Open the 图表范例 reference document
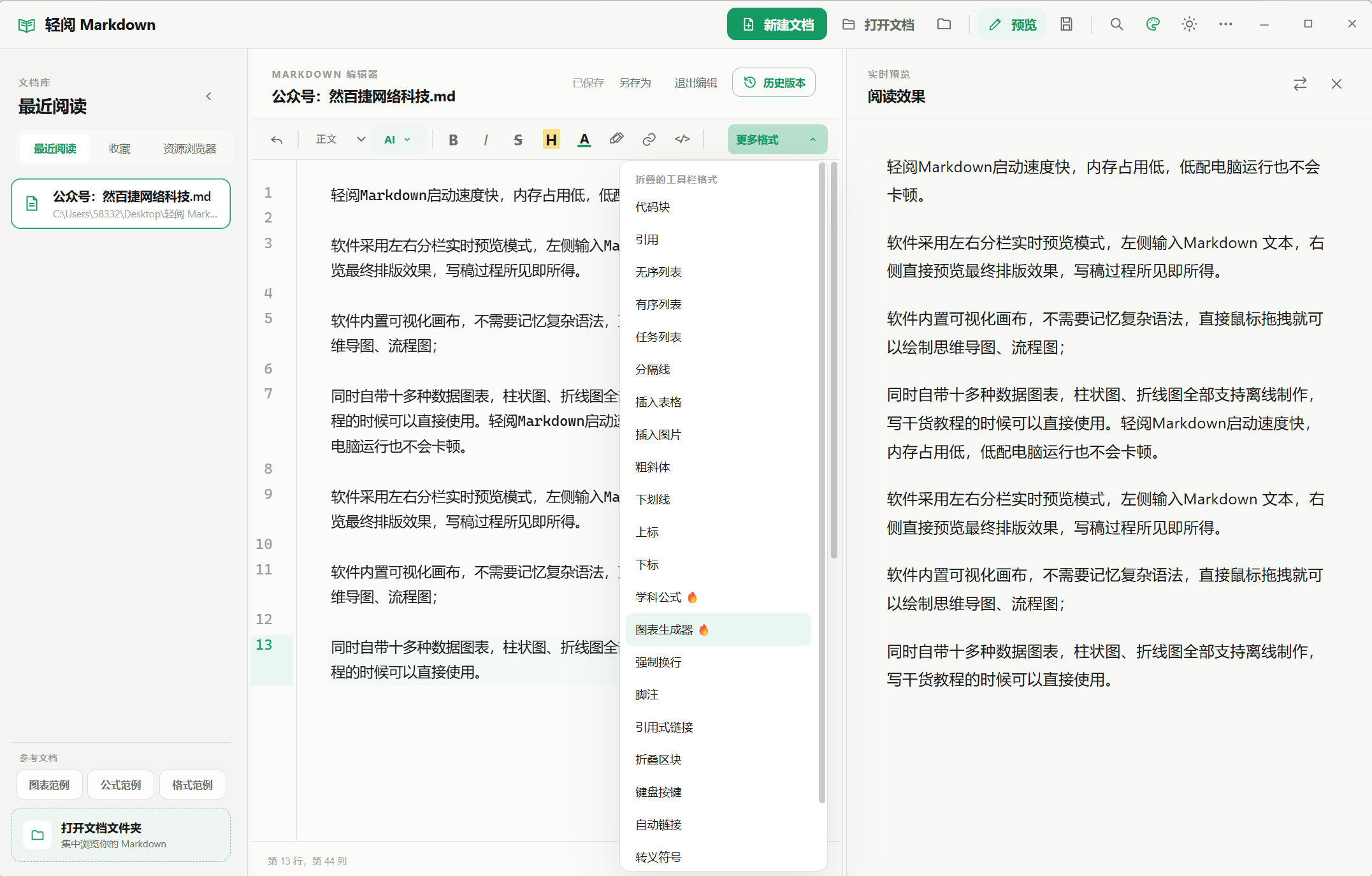1372x876 pixels. 49,785
